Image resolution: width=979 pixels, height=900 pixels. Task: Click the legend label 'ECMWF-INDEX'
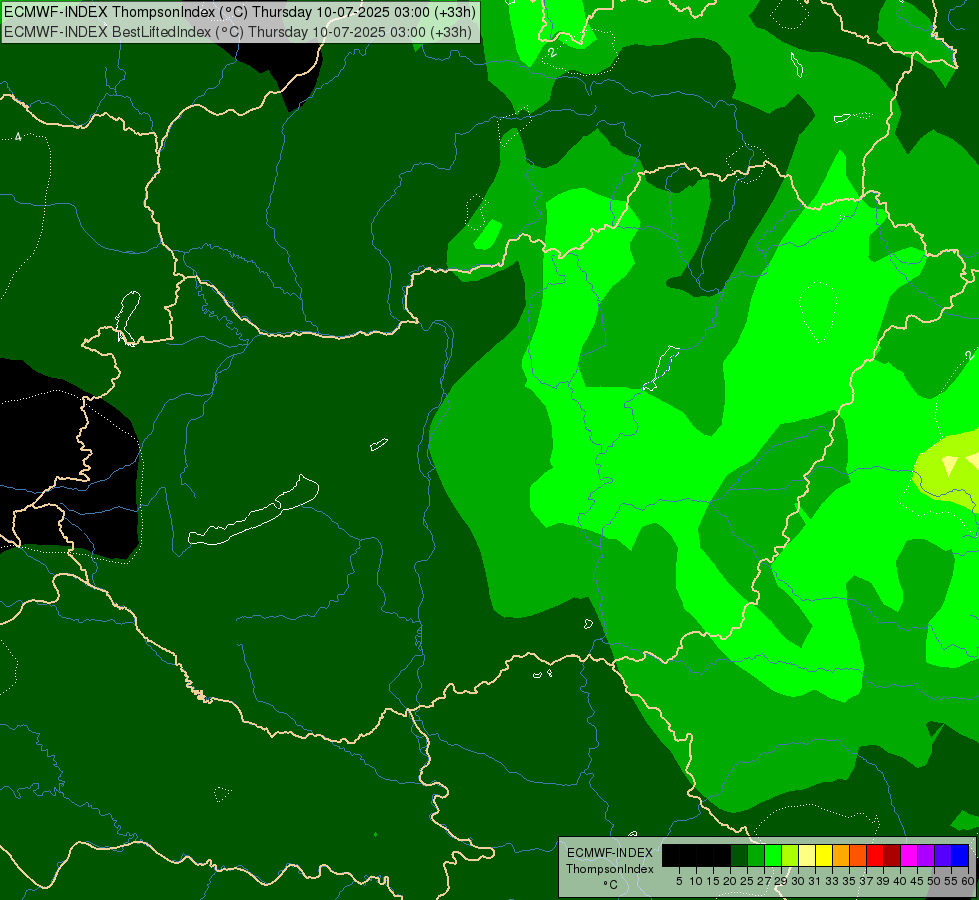pos(610,853)
